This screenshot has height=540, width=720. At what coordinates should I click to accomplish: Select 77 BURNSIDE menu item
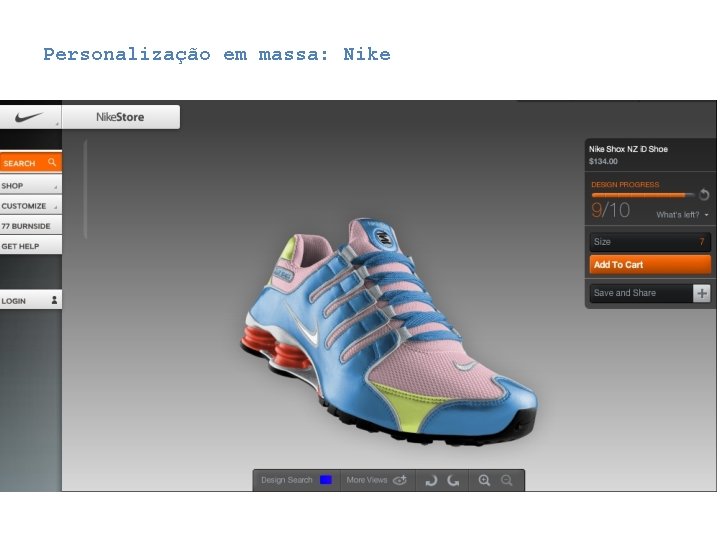click(31, 226)
